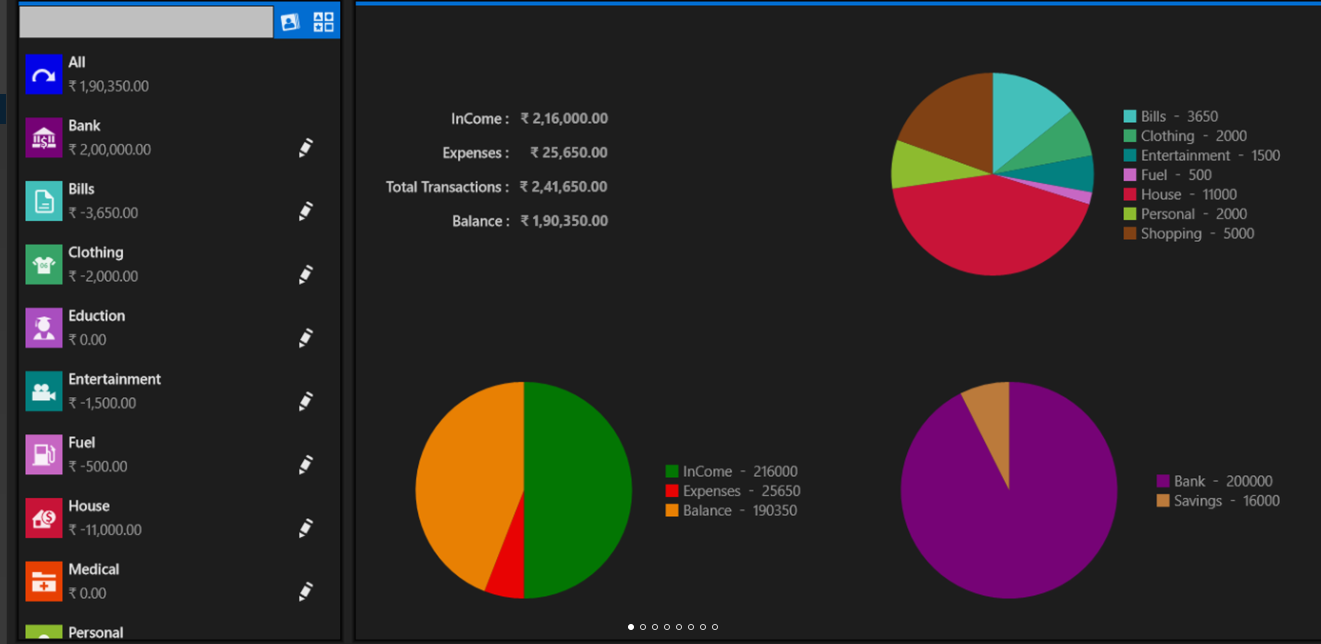Click the green InCome pie slice
The height and width of the screenshot is (644, 1321).
(x=578, y=490)
